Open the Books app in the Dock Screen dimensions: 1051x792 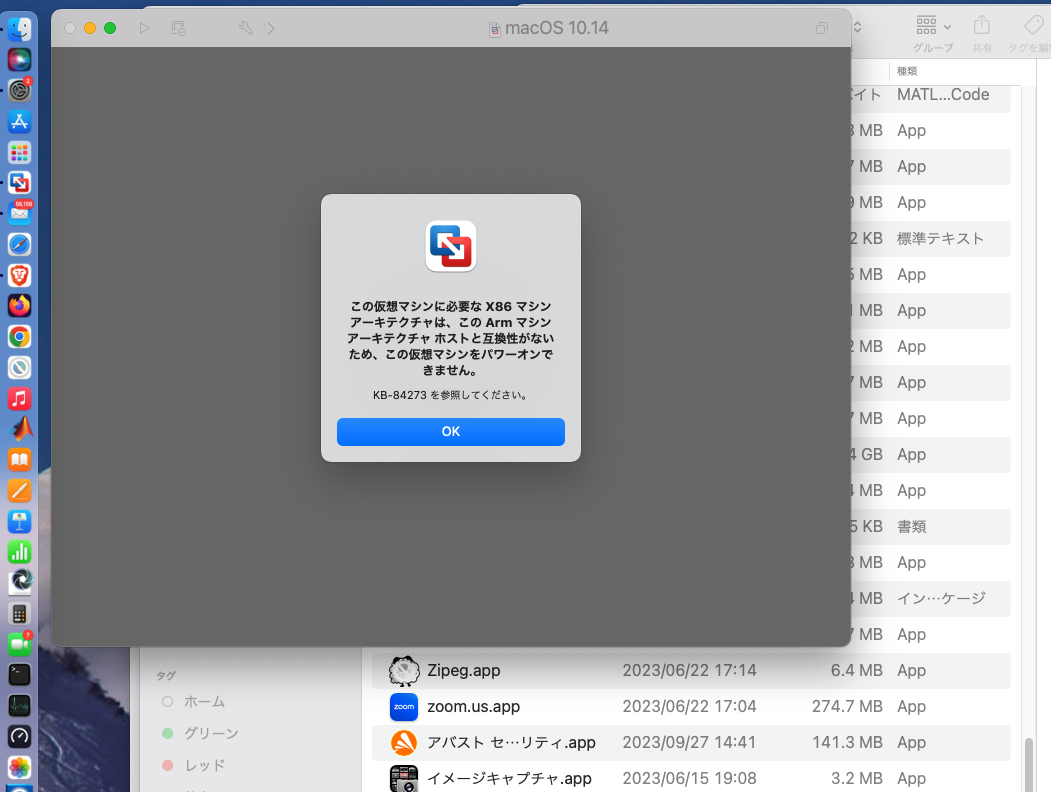pos(19,460)
